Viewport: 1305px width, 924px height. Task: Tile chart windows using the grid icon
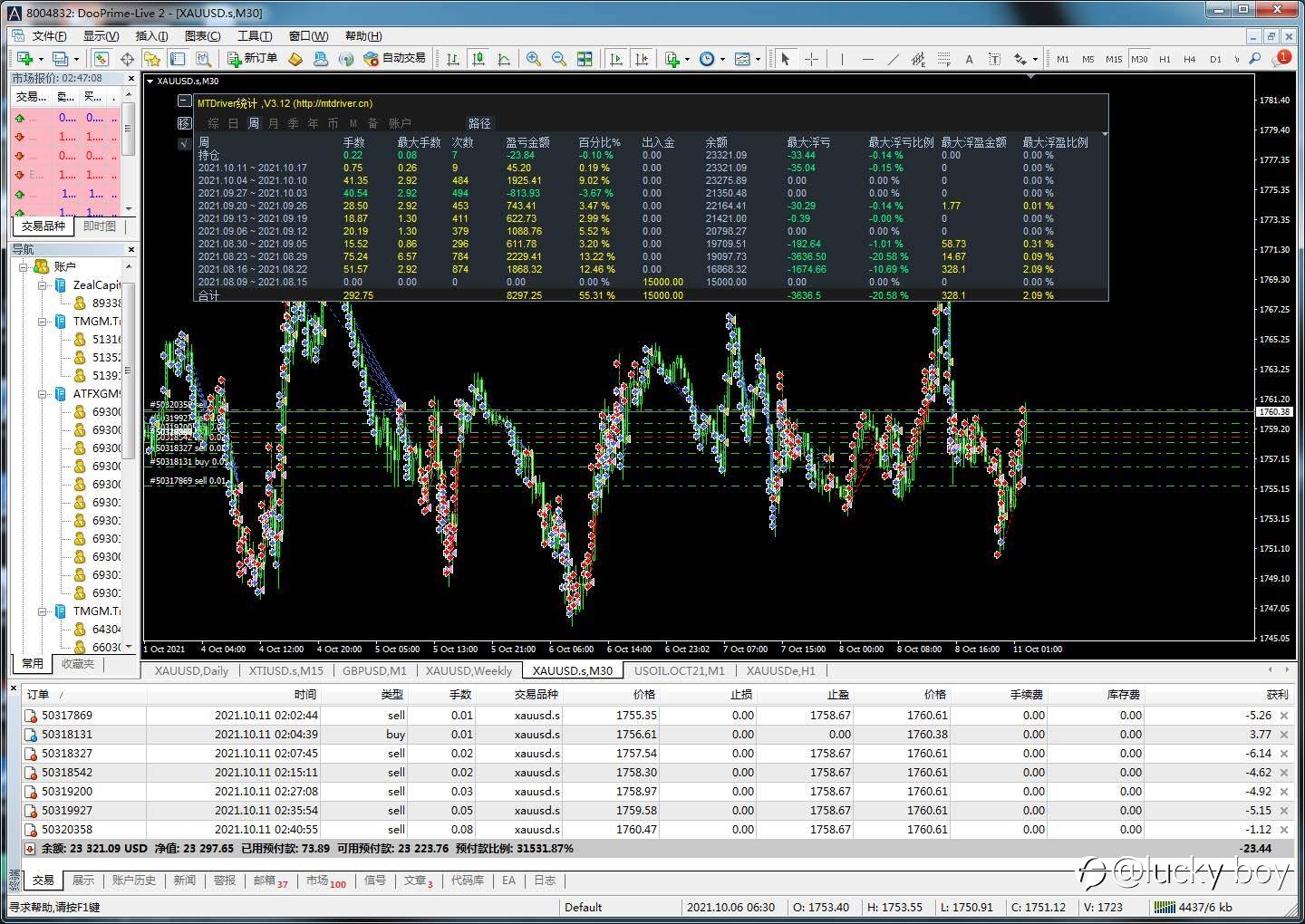pos(585,59)
